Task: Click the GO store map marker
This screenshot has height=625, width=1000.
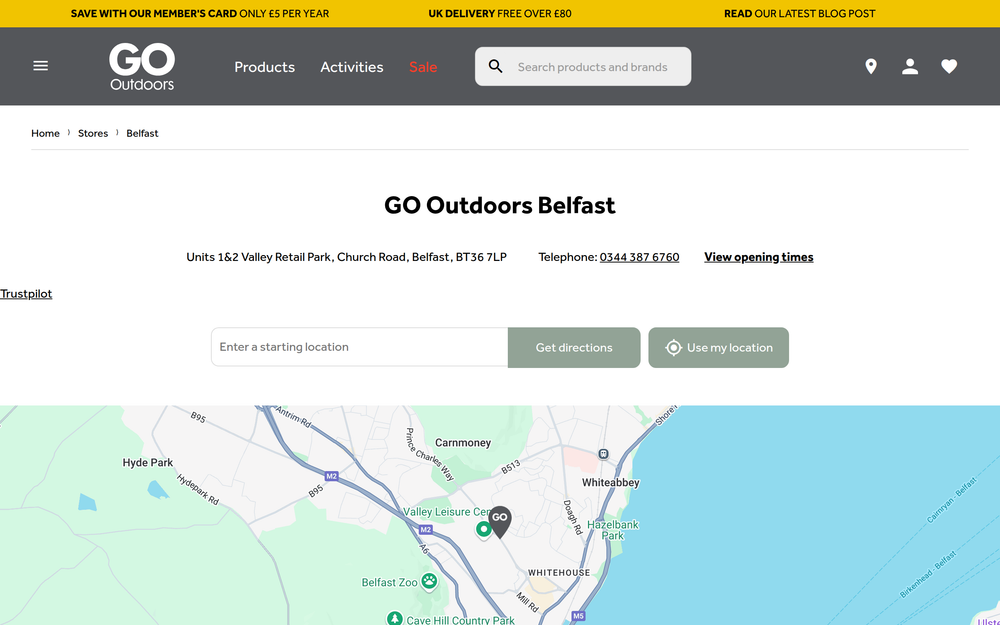Action: [500, 522]
